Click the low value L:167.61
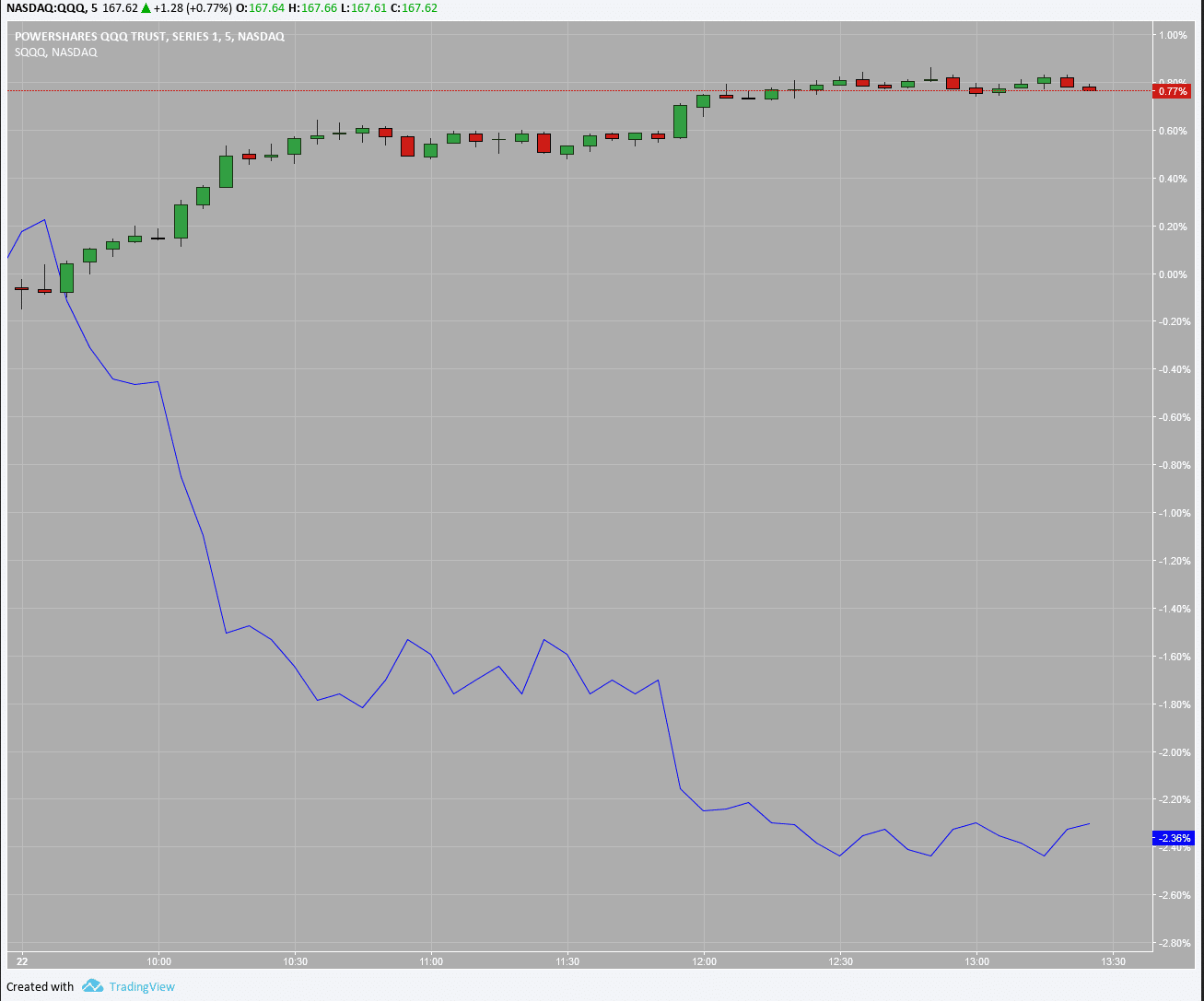 [364, 8]
